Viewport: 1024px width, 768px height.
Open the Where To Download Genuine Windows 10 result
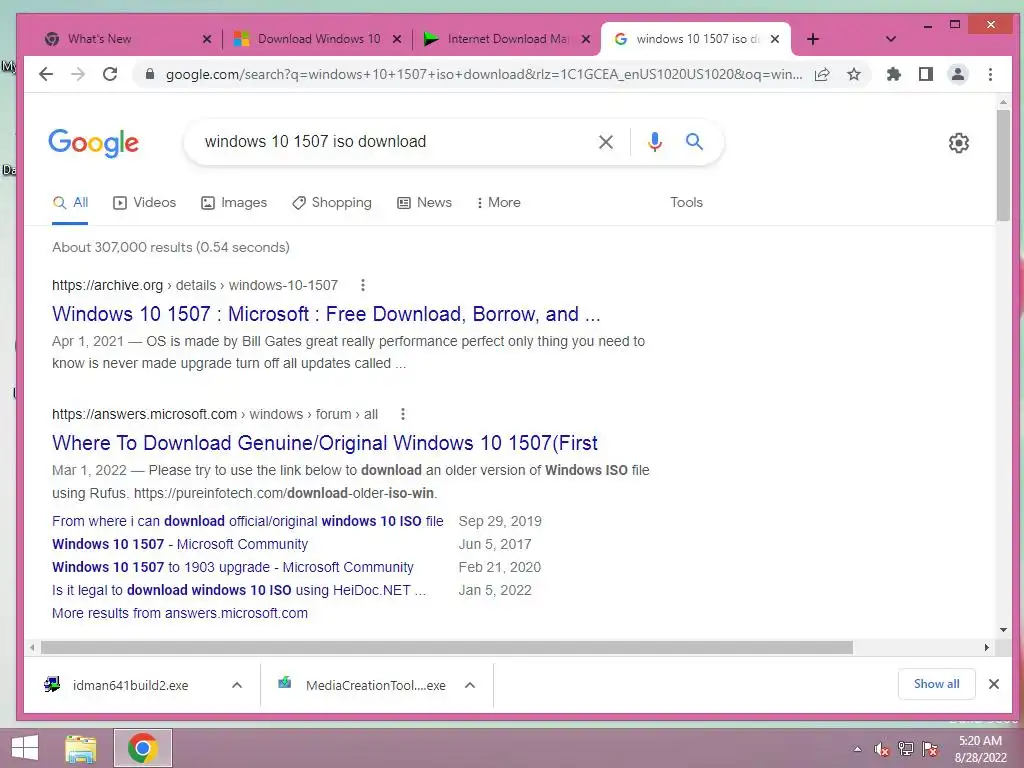(325, 443)
